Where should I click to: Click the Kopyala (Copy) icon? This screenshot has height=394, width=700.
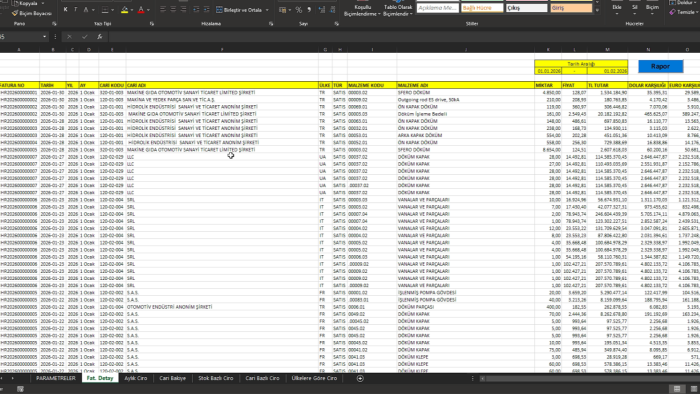(x=15, y=3)
